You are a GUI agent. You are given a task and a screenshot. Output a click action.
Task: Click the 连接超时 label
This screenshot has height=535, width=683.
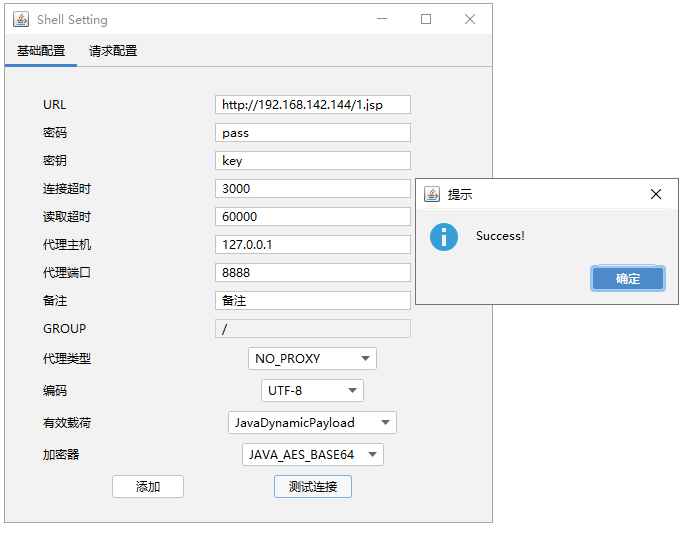(67, 189)
